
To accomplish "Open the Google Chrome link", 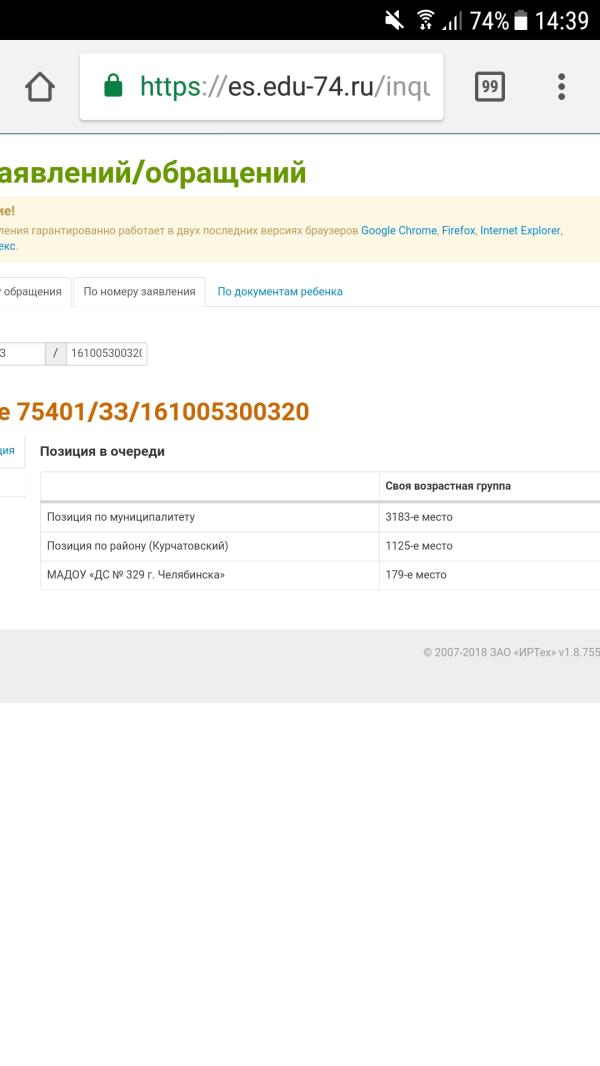I will 398,230.
